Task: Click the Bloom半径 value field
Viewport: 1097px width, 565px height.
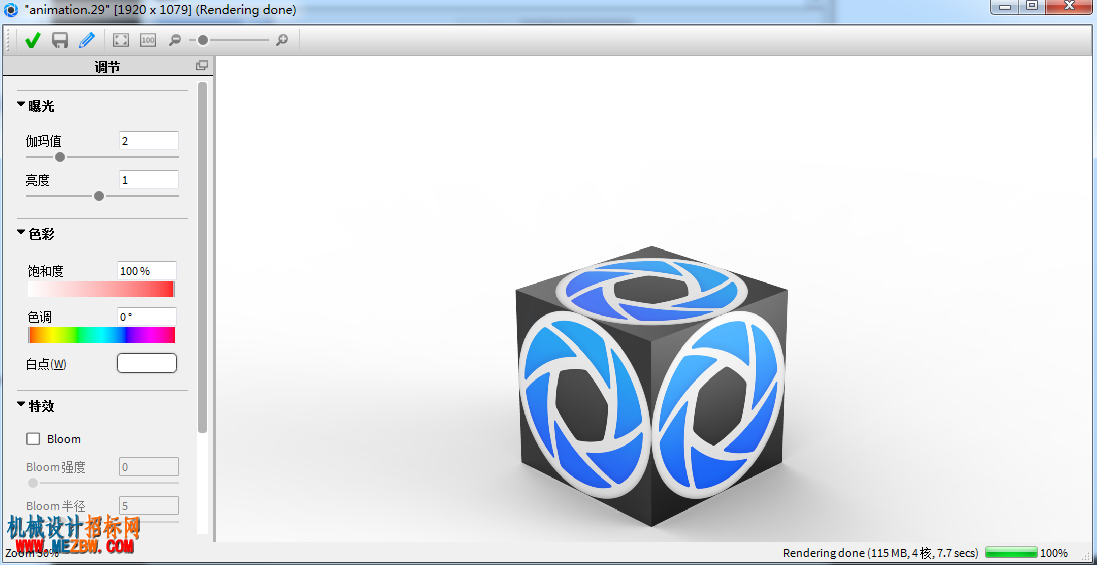Action: coord(148,506)
